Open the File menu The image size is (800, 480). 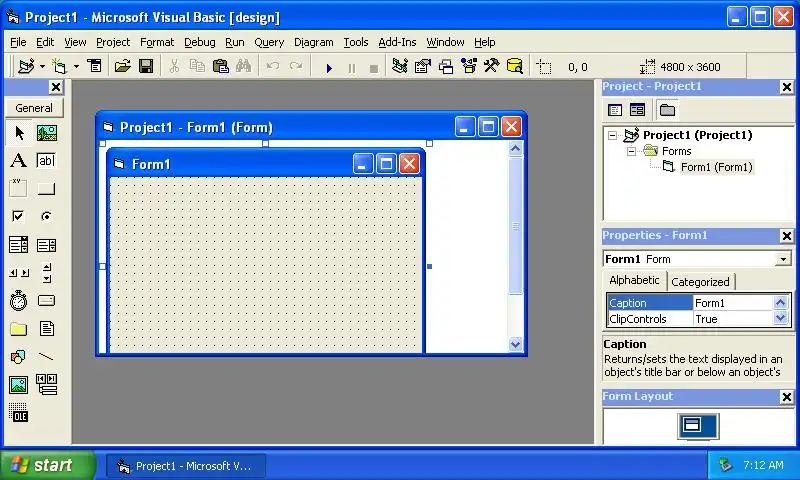18,42
